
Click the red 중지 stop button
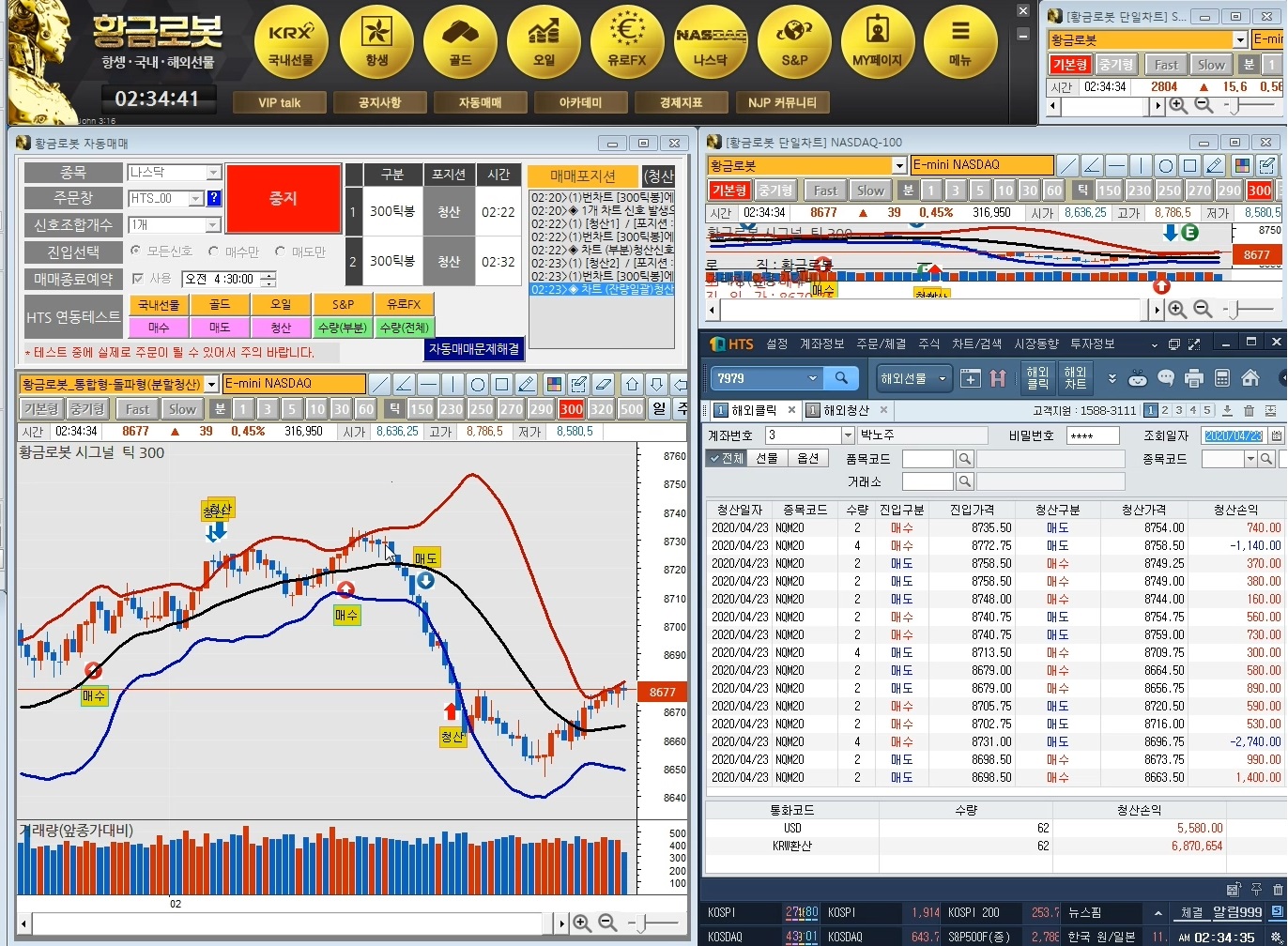[x=284, y=199]
